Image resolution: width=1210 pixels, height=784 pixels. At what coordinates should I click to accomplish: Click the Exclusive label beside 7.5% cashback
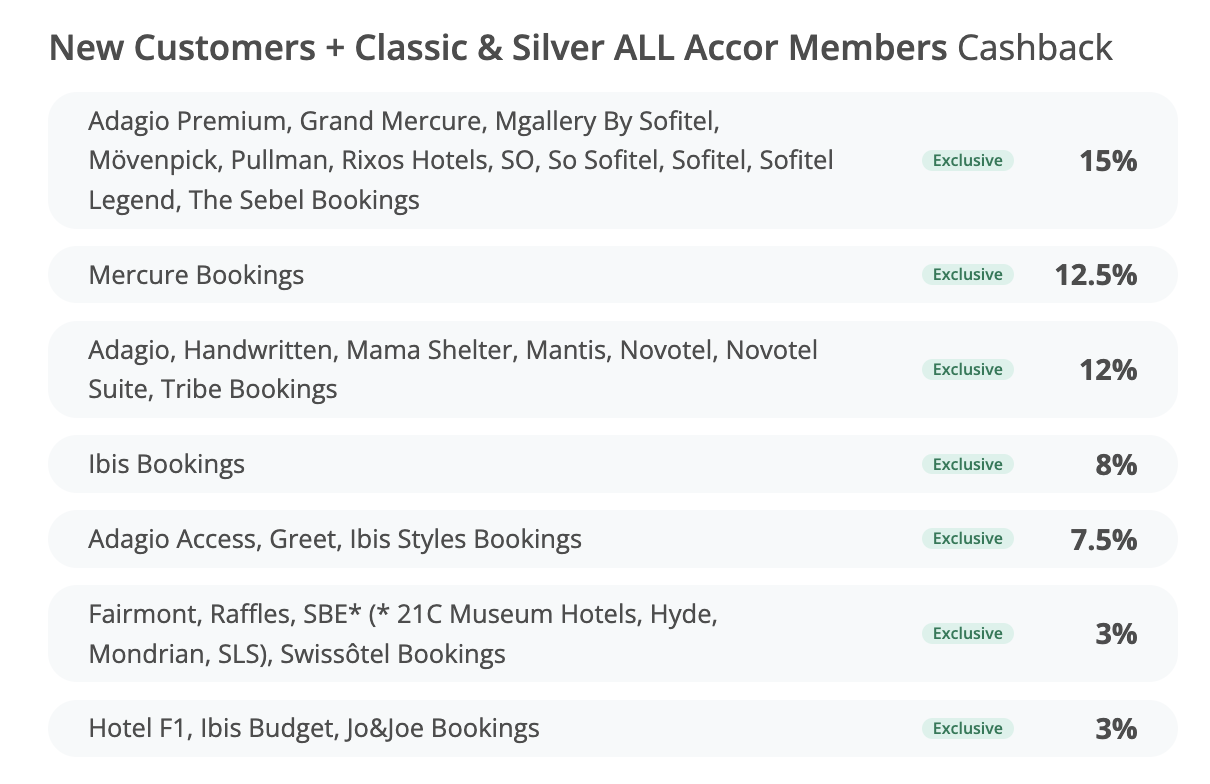click(x=967, y=539)
